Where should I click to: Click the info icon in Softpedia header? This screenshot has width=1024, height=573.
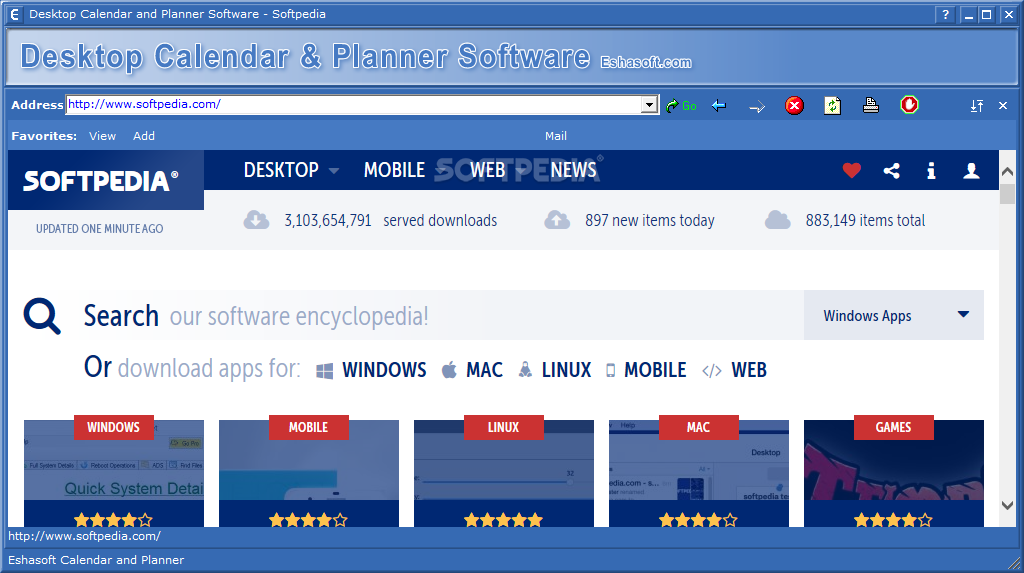coord(931,171)
